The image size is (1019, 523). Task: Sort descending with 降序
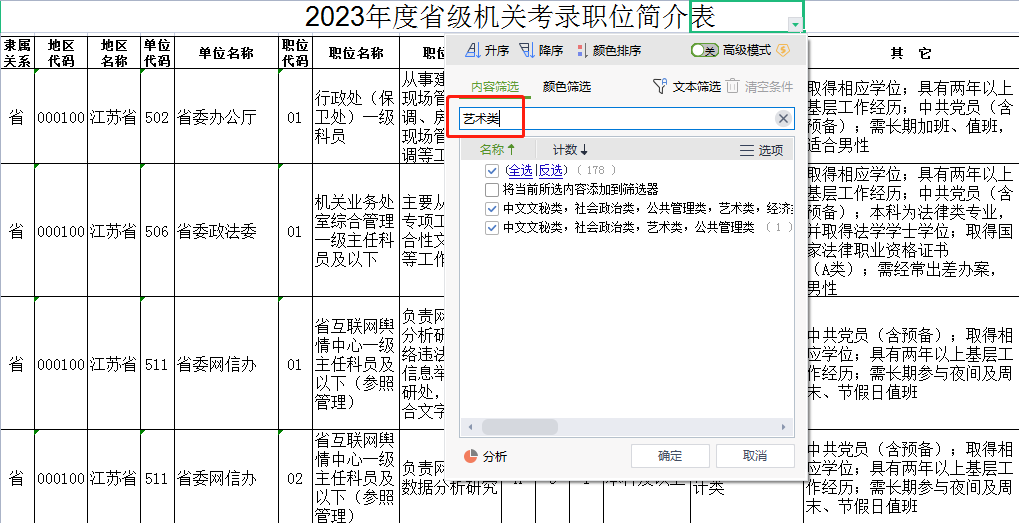pos(541,50)
